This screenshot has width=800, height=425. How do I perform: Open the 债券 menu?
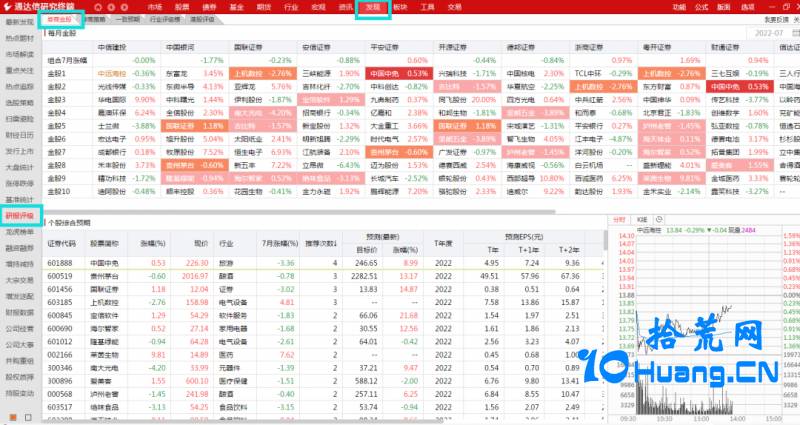[209, 7]
